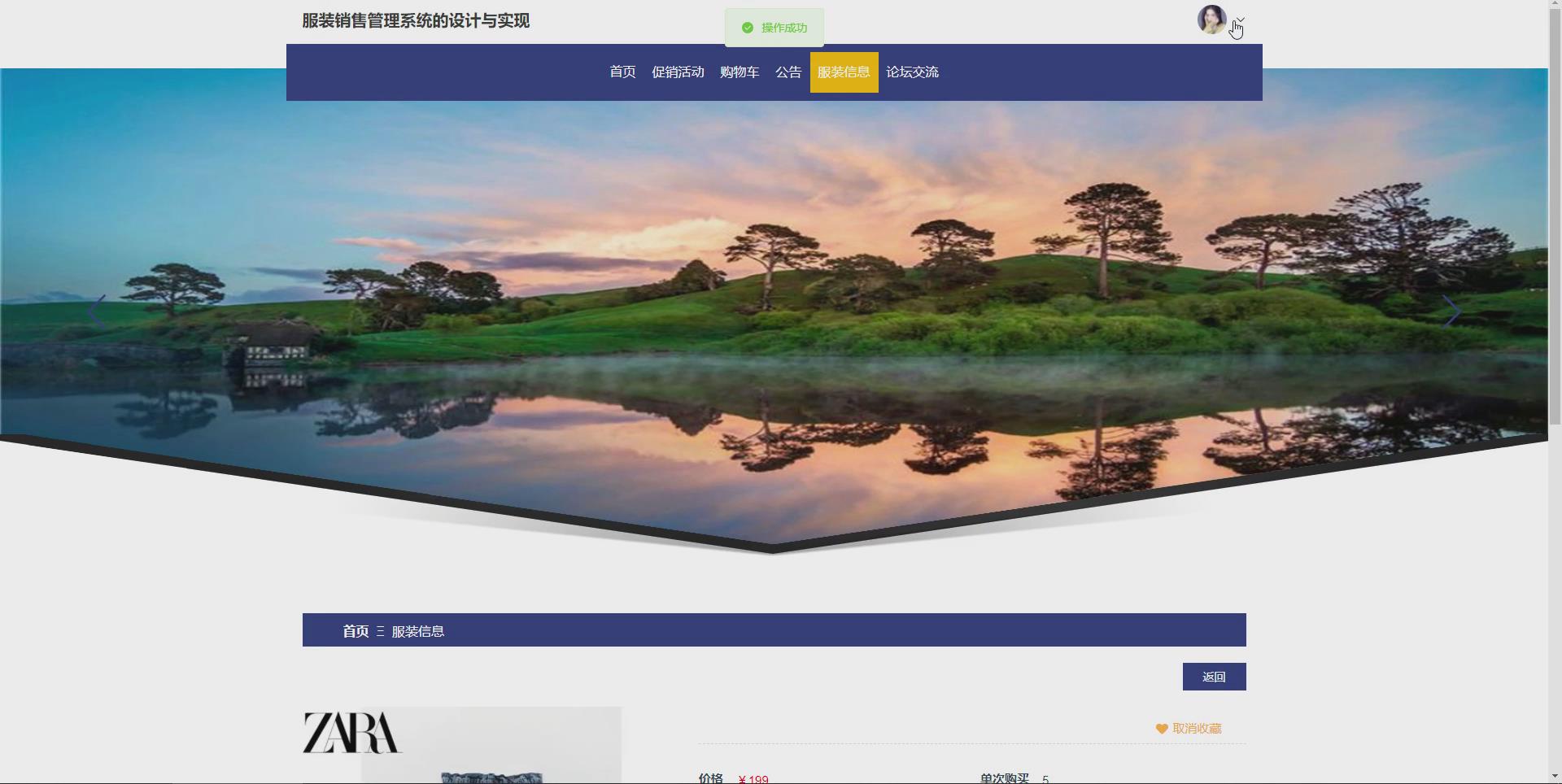Click the carousel right arrow
Image resolution: width=1562 pixels, height=784 pixels.
1453,311
